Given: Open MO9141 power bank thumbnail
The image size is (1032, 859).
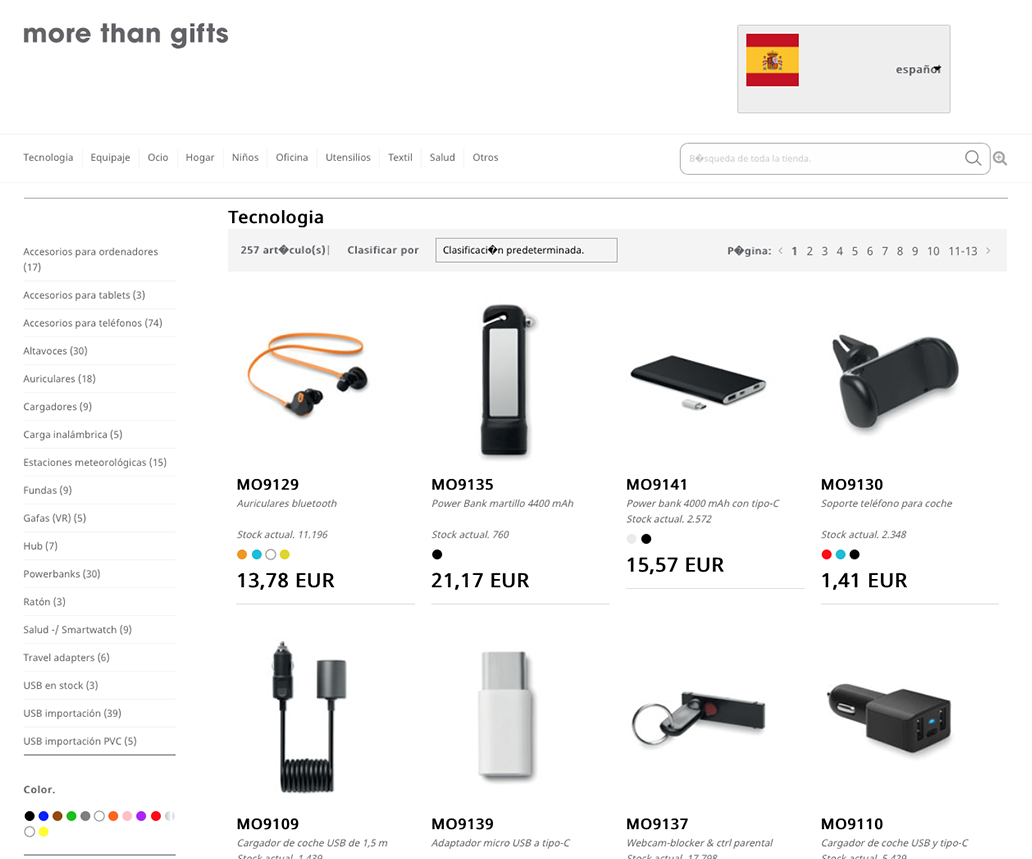Looking at the screenshot, I should [698, 382].
